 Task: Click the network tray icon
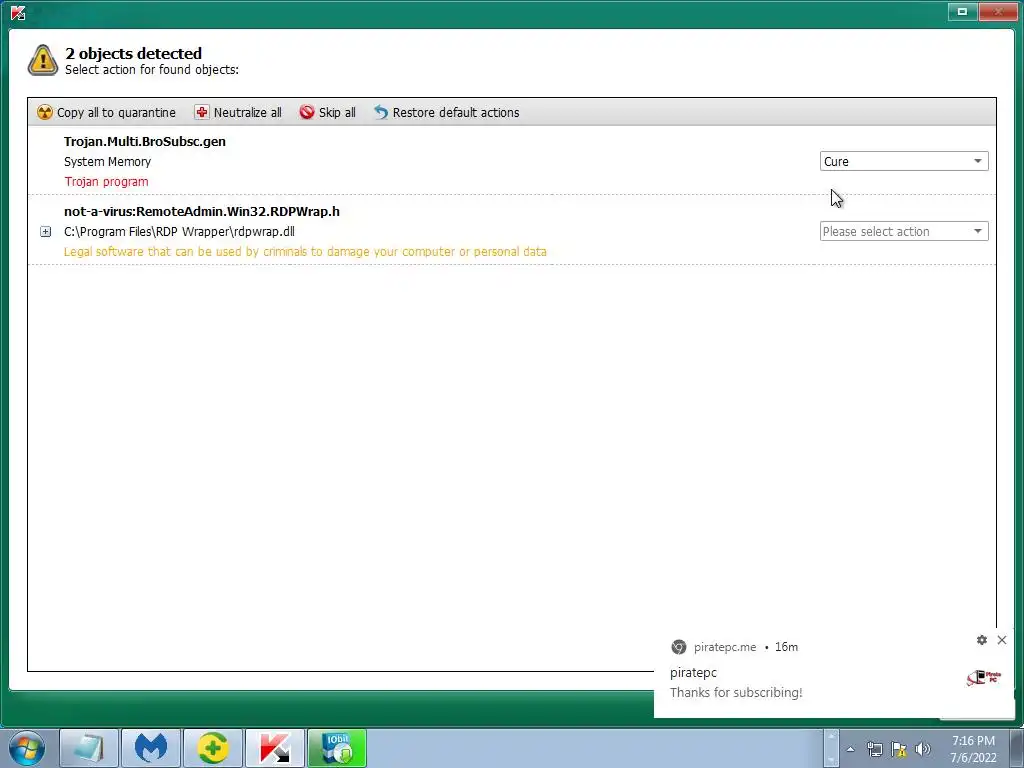(874, 749)
